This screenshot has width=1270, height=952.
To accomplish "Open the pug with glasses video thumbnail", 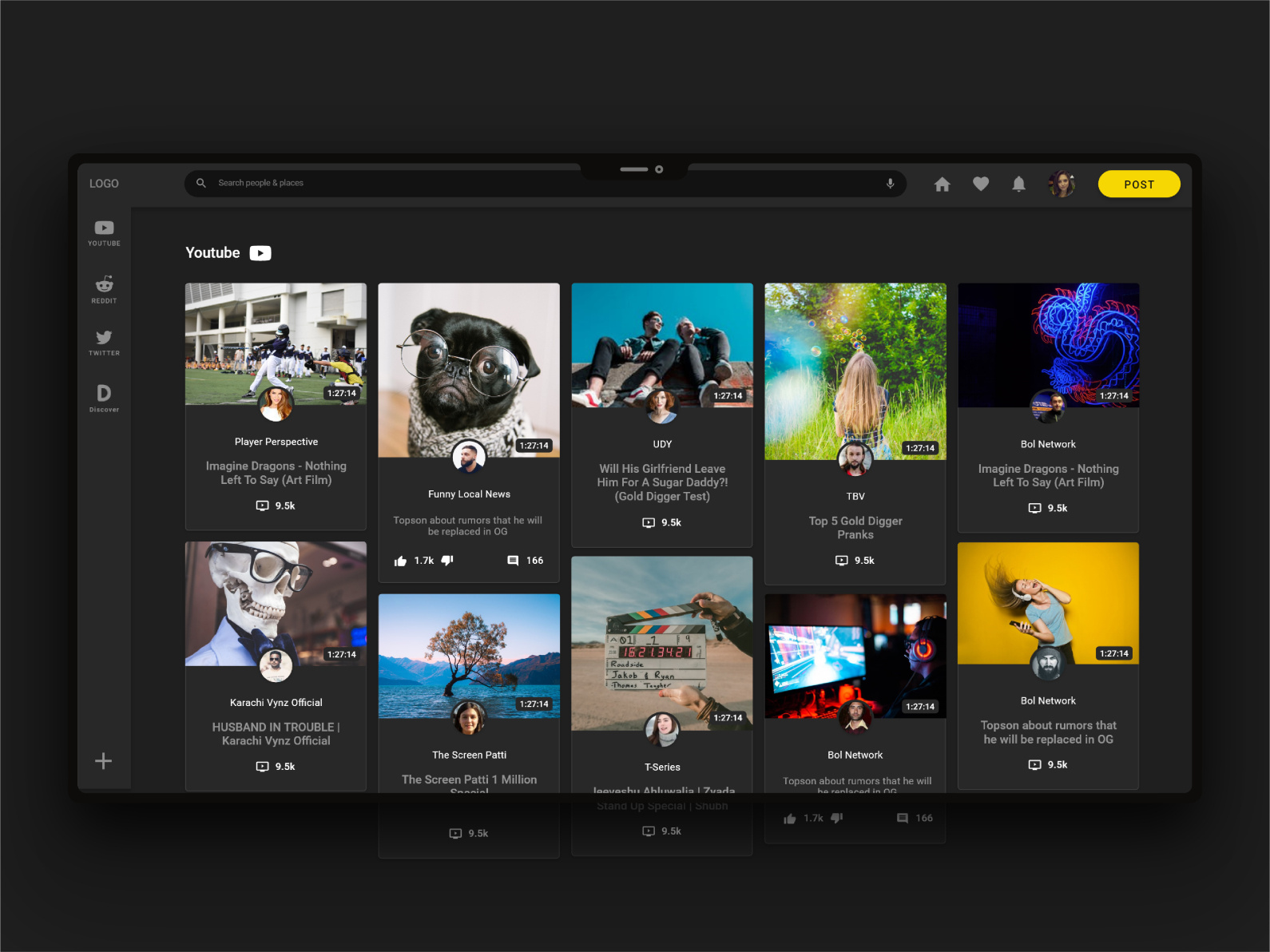I will [x=469, y=370].
